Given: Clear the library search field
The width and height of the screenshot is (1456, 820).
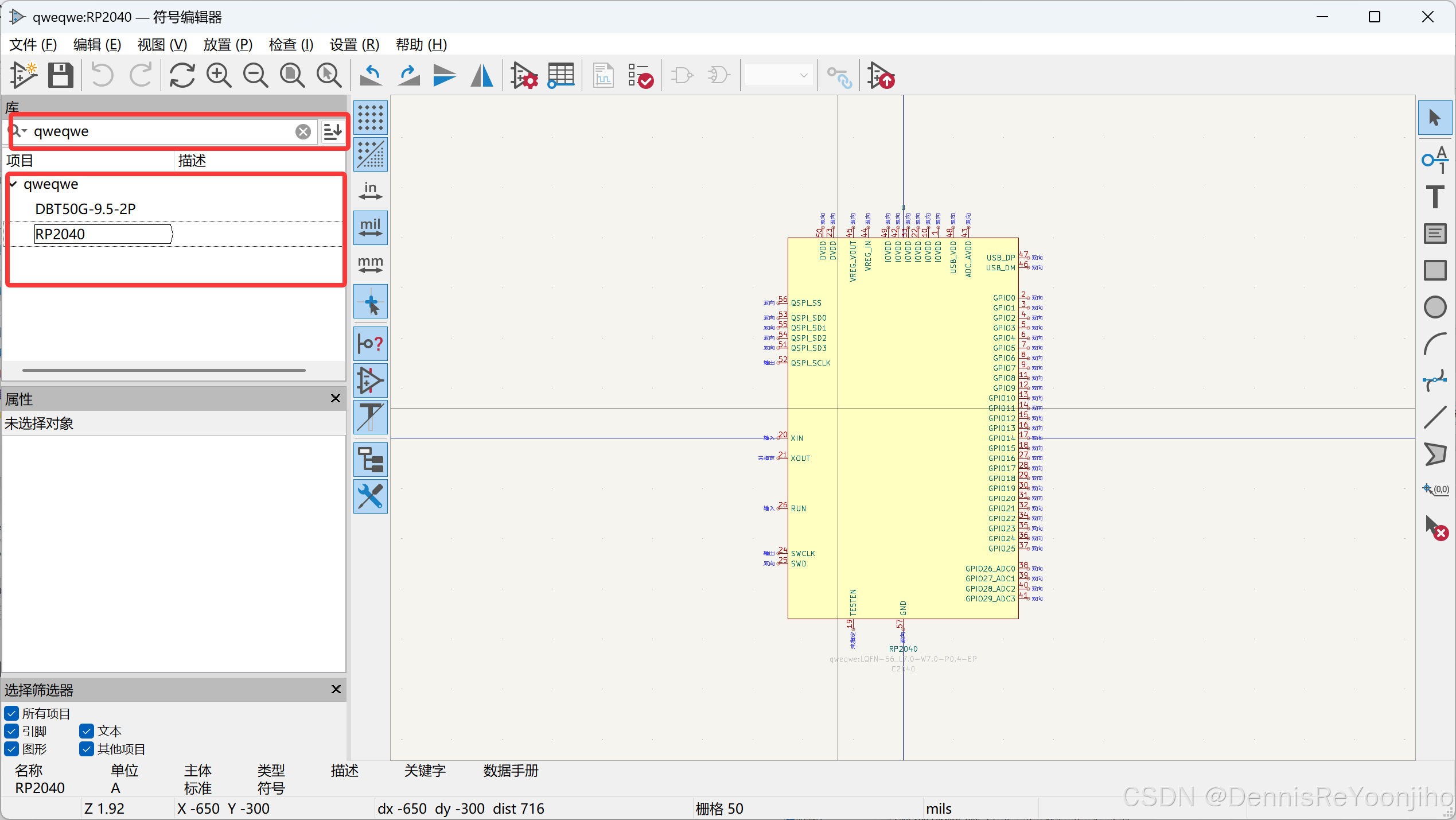Looking at the screenshot, I should tap(303, 132).
